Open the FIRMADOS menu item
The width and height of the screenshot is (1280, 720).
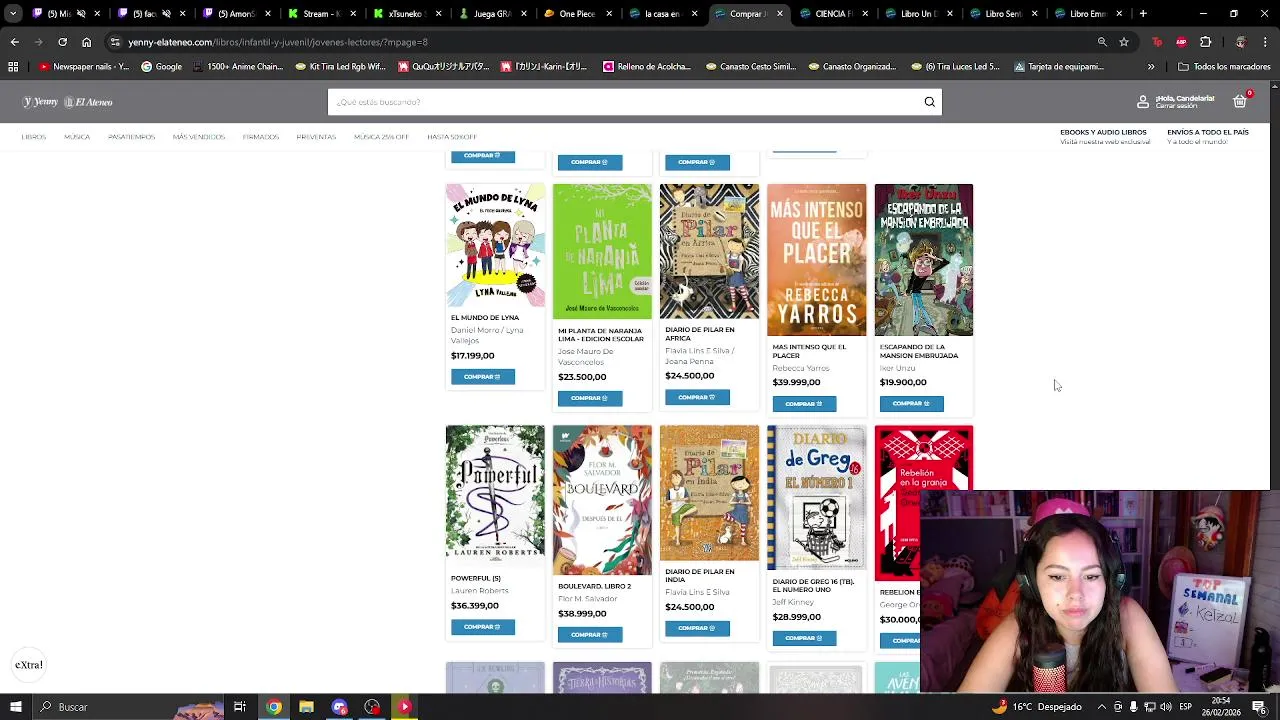260,137
